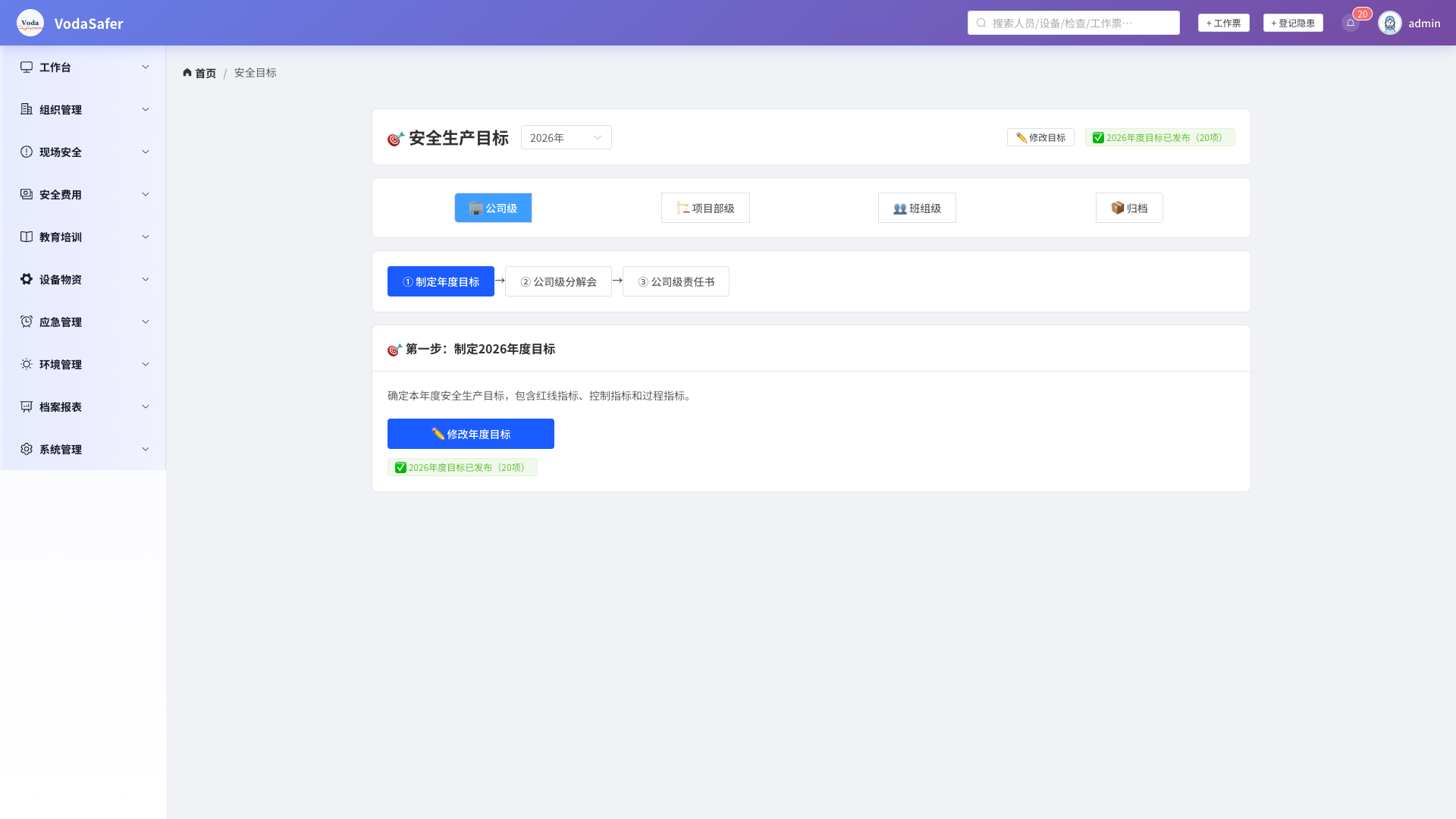The height and width of the screenshot is (819, 1456).
Task: Click the 安全目标 breadcrumb text
Action: (256, 73)
